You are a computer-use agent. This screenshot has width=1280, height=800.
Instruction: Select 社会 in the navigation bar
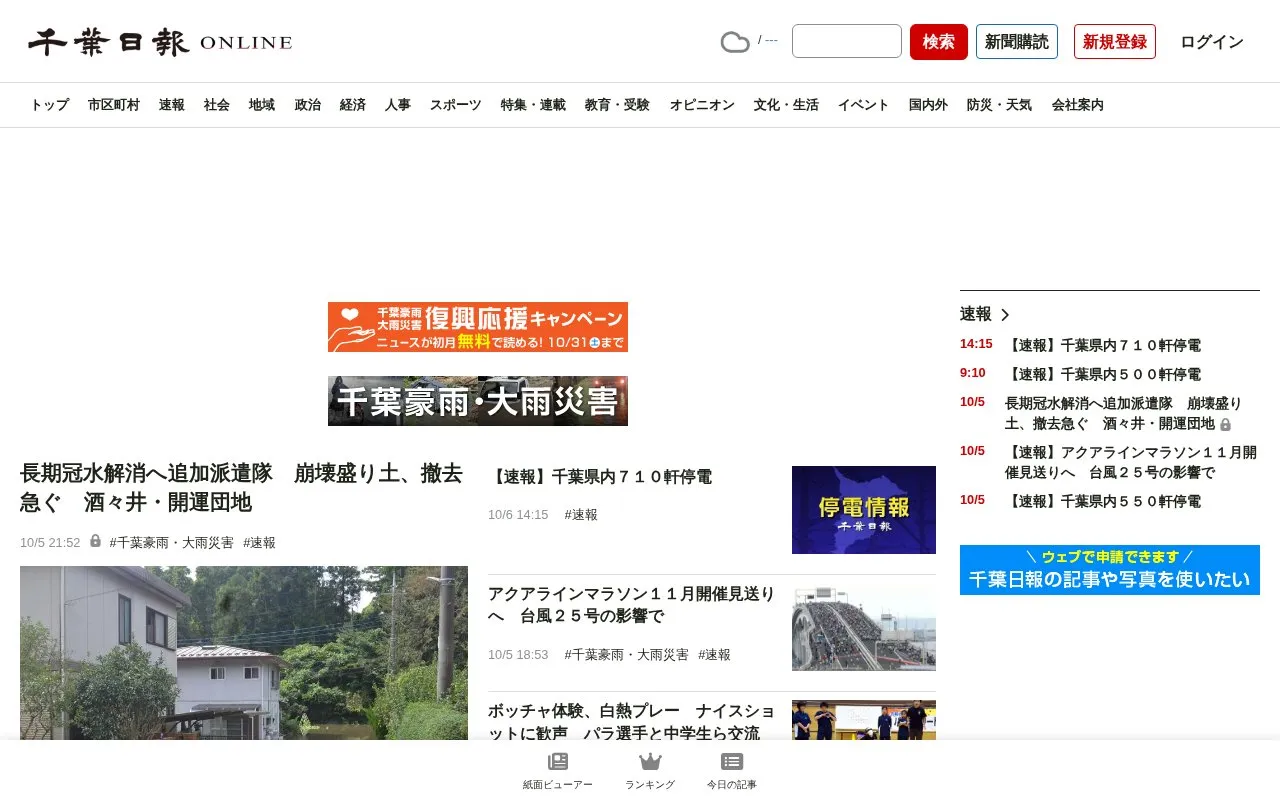(x=217, y=105)
